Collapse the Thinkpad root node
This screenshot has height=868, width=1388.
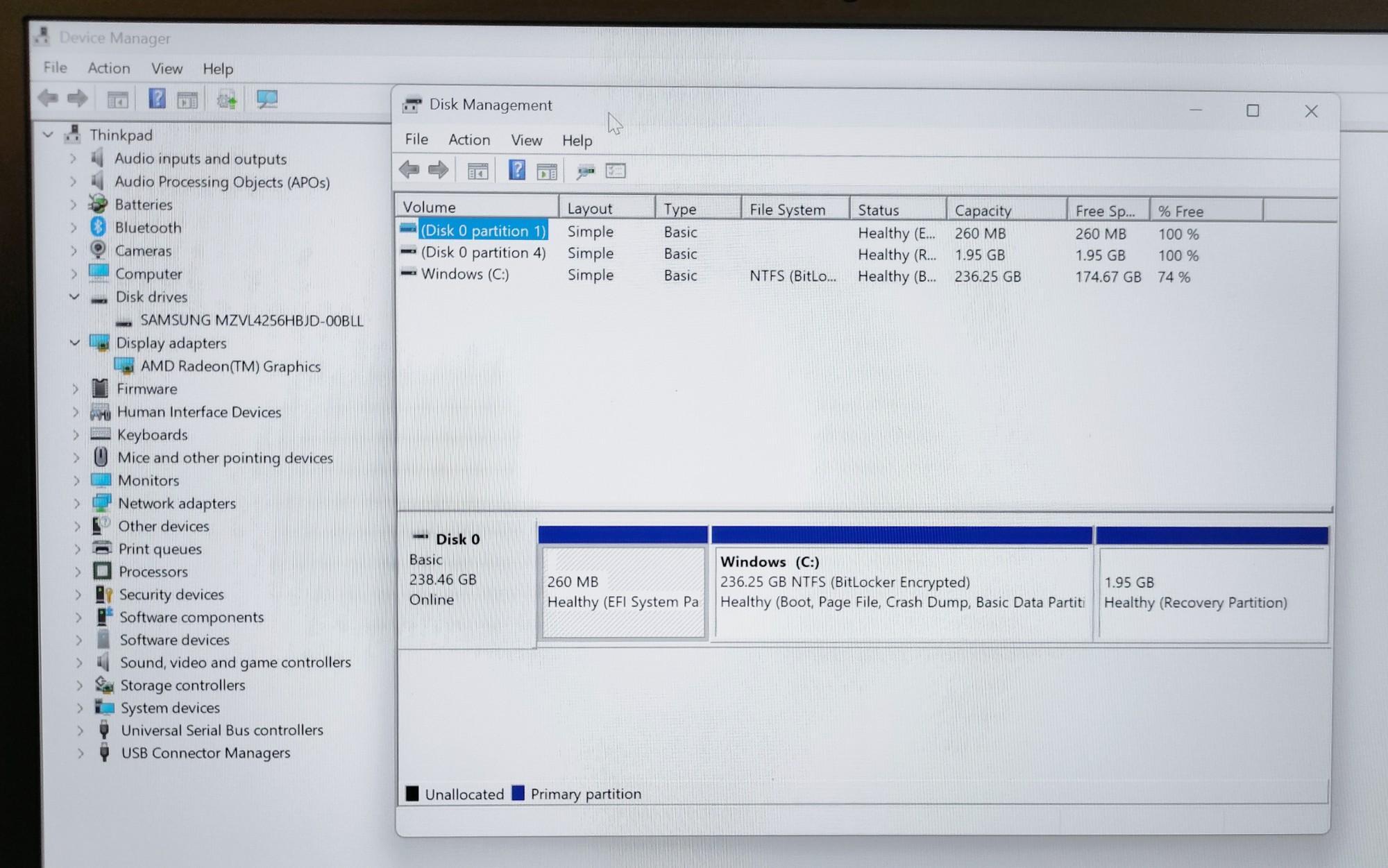pos(48,135)
